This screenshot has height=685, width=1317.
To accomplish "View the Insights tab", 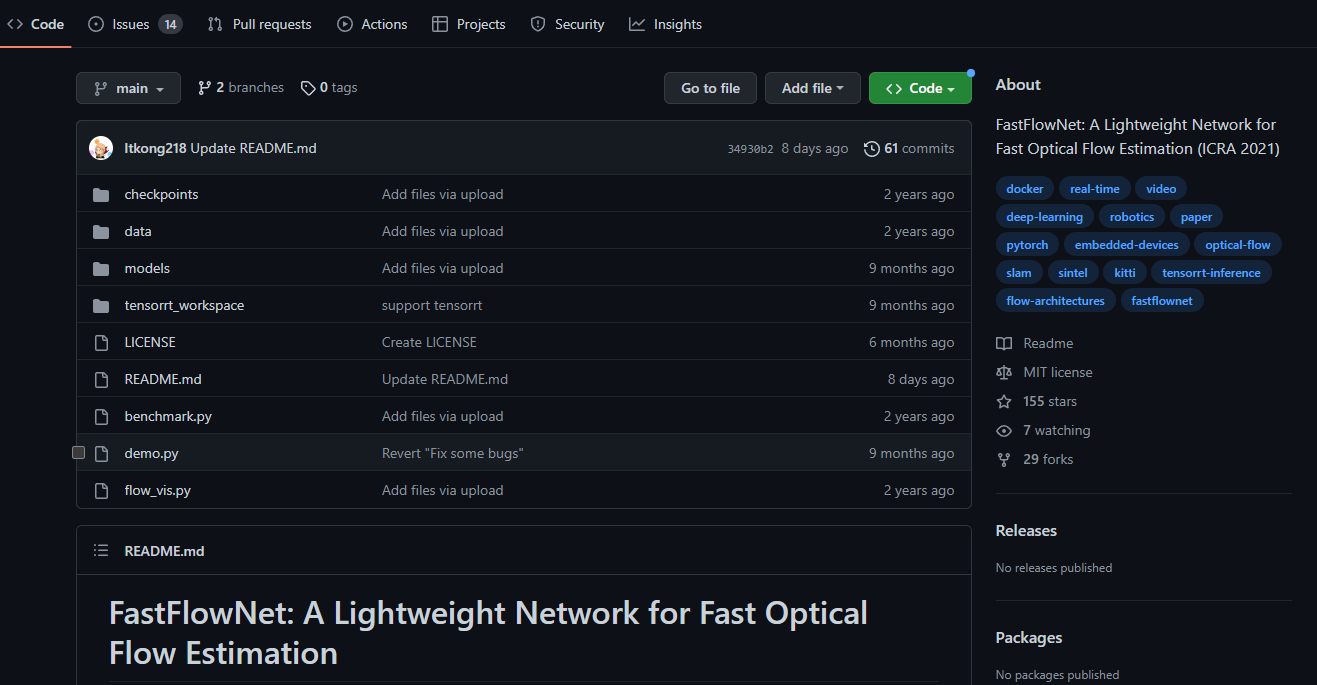I will pos(665,24).
